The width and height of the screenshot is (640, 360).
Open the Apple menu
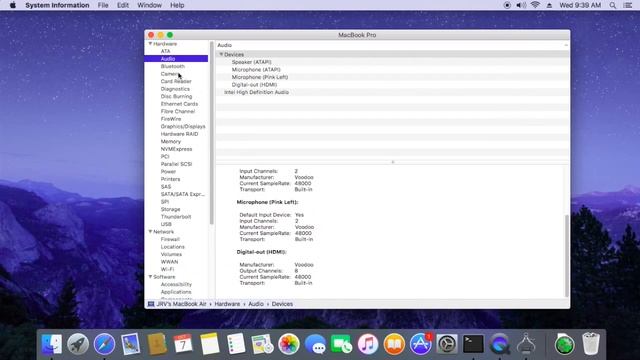(x=13, y=5)
